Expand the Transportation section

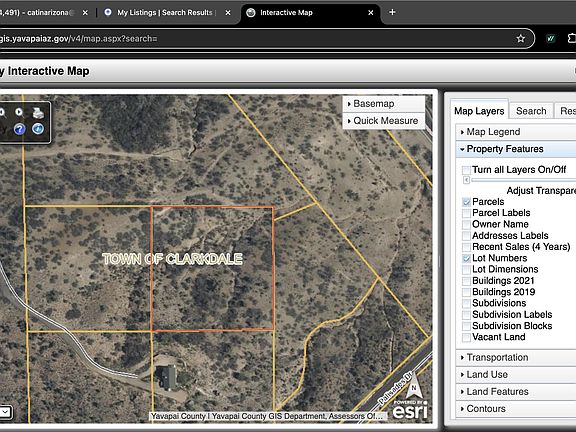pyautogui.click(x=516, y=357)
